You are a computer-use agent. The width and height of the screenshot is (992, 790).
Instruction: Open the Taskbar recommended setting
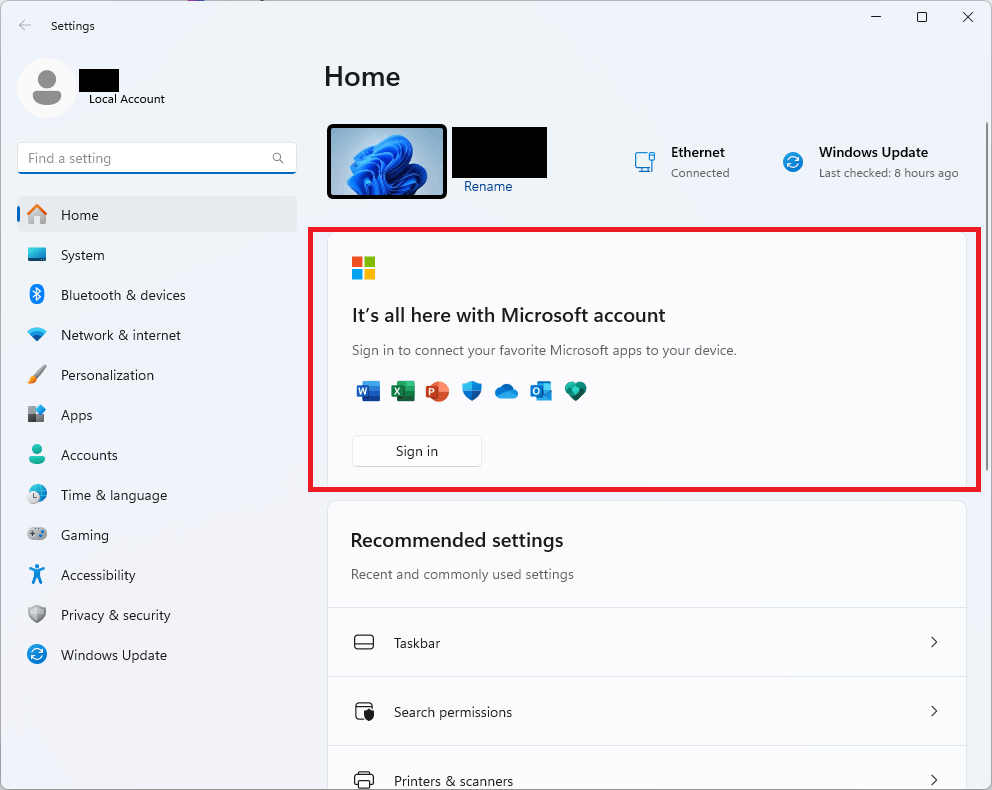(647, 642)
